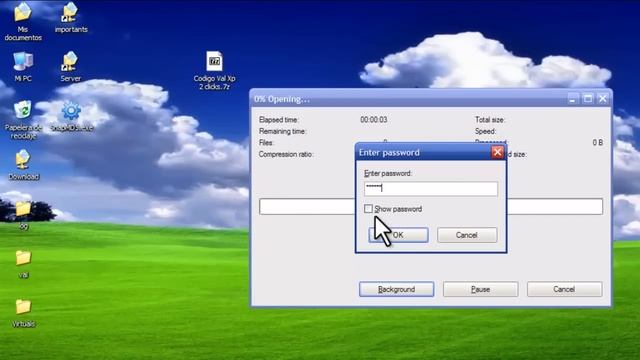Click the Remaining time label
Image resolution: width=640 pixels, height=360 pixels.
(x=282, y=131)
